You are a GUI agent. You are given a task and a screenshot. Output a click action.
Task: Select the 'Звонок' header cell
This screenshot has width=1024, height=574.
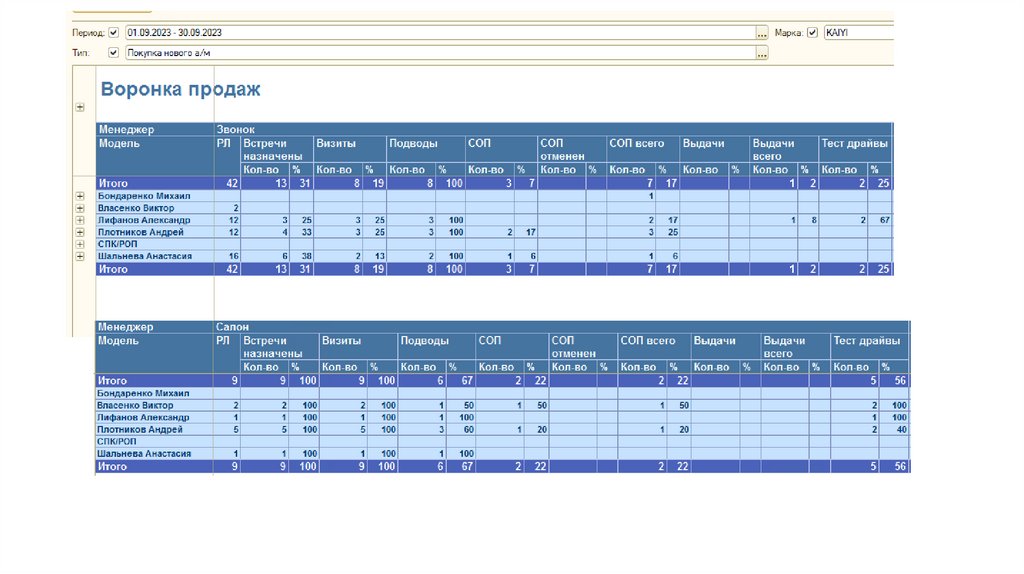point(236,129)
